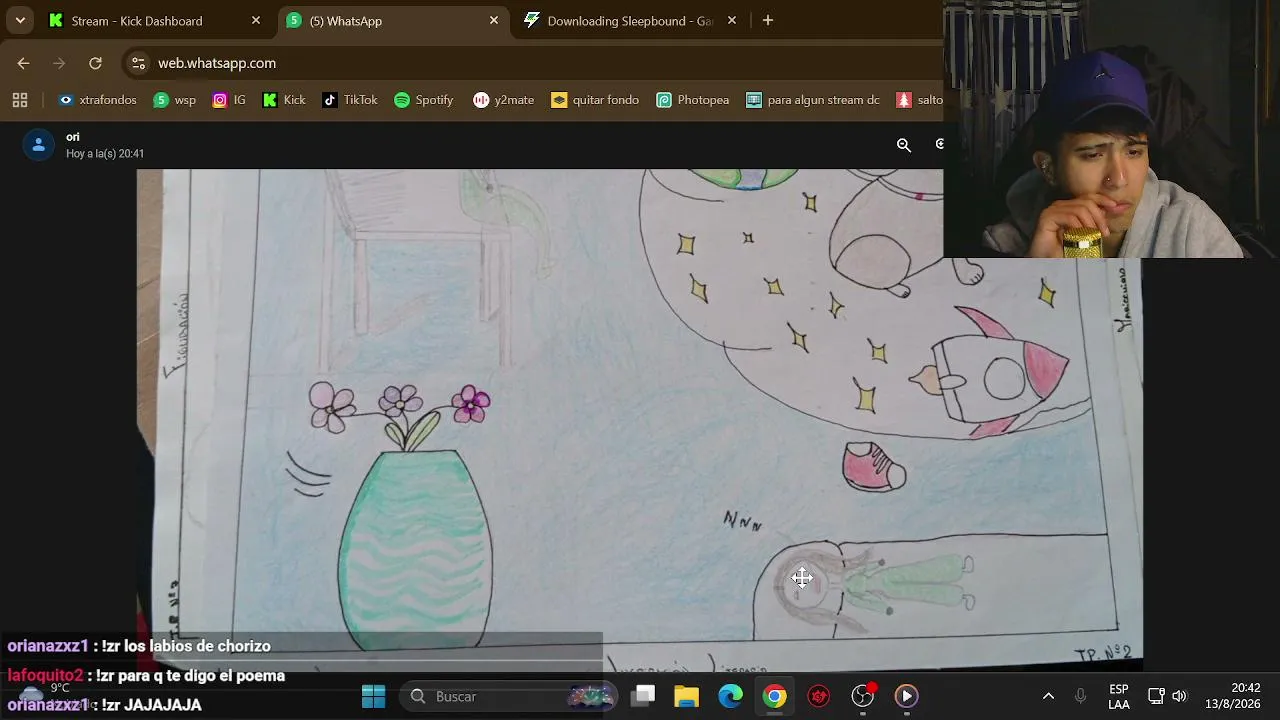Image resolution: width=1280 pixels, height=720 pixels.
Task: Open the IG bookmark
Action: 229,100
